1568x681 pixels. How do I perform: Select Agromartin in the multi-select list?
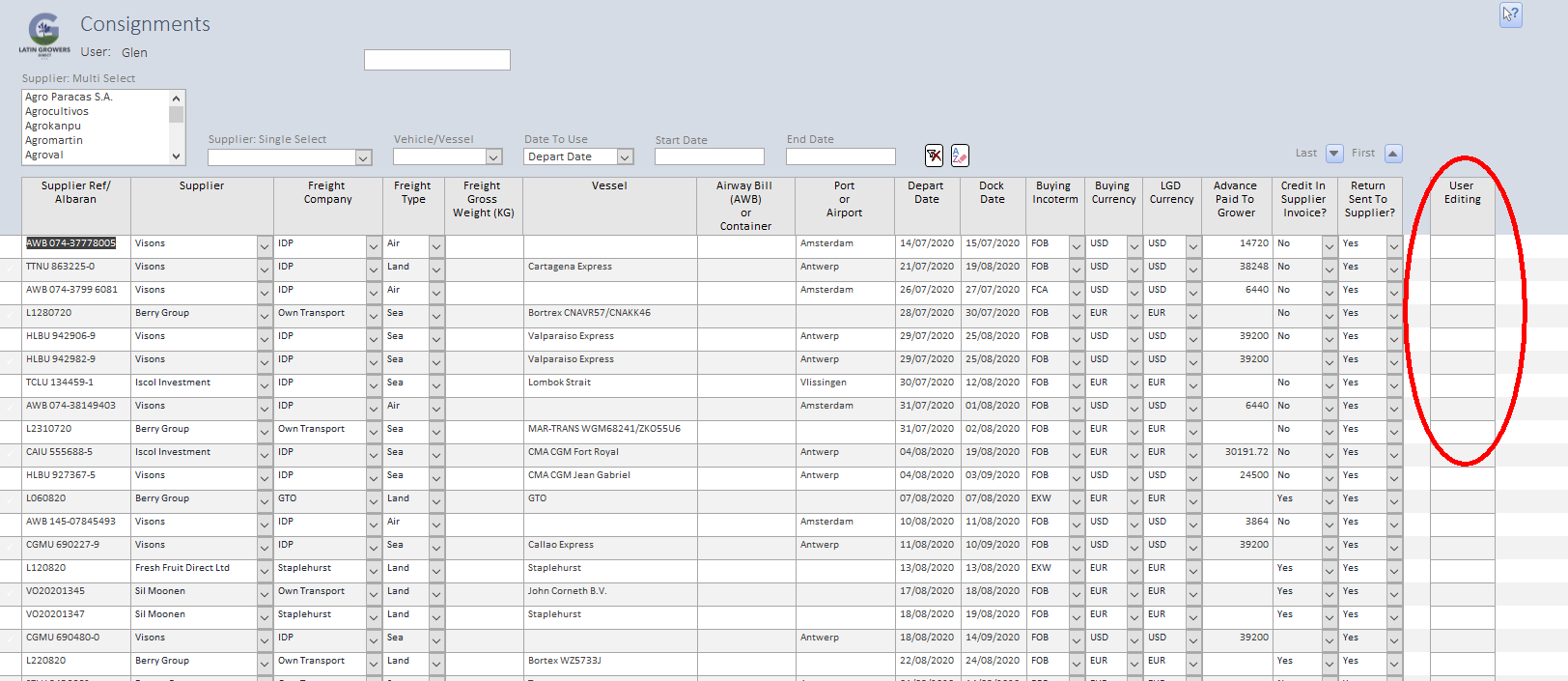coord(54,141)
